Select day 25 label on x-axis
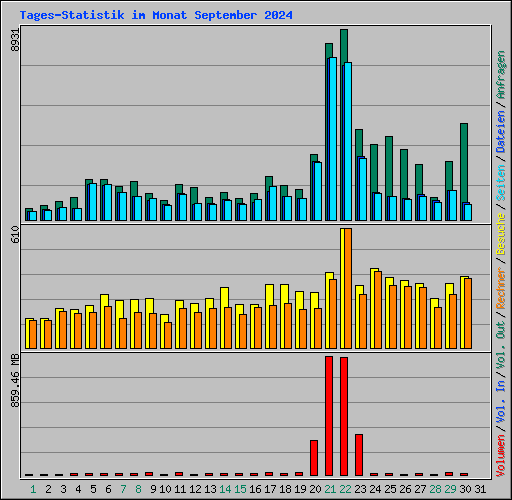The width and height of the screenshot is (512, 500). click(x=390, y=489)
